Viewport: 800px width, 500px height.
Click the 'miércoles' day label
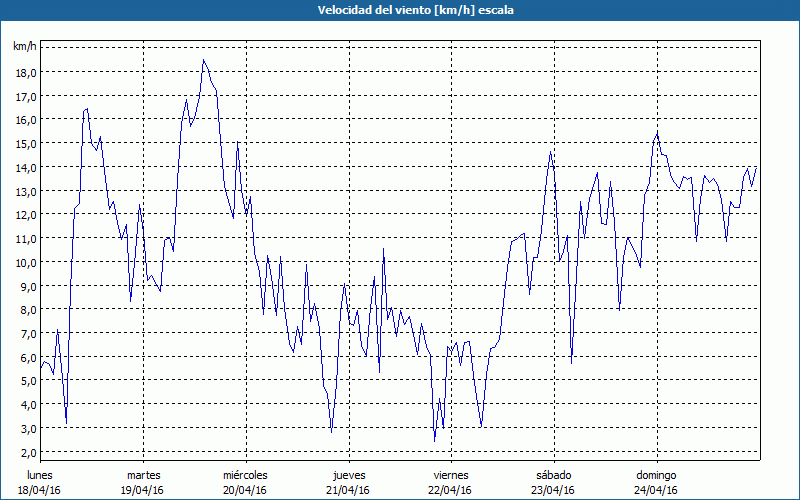pos(245,475)
